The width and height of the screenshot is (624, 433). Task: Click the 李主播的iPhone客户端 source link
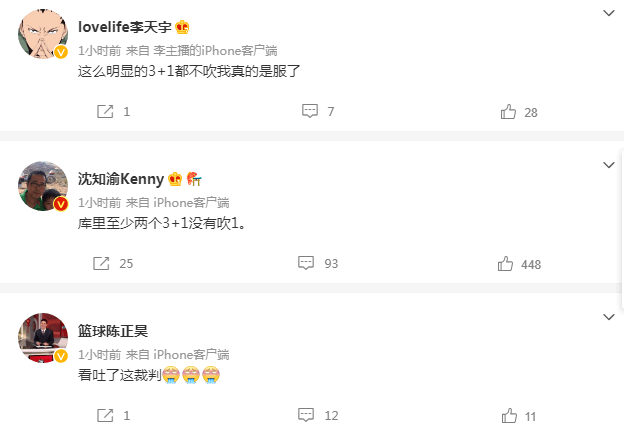(x=215, y=51)
